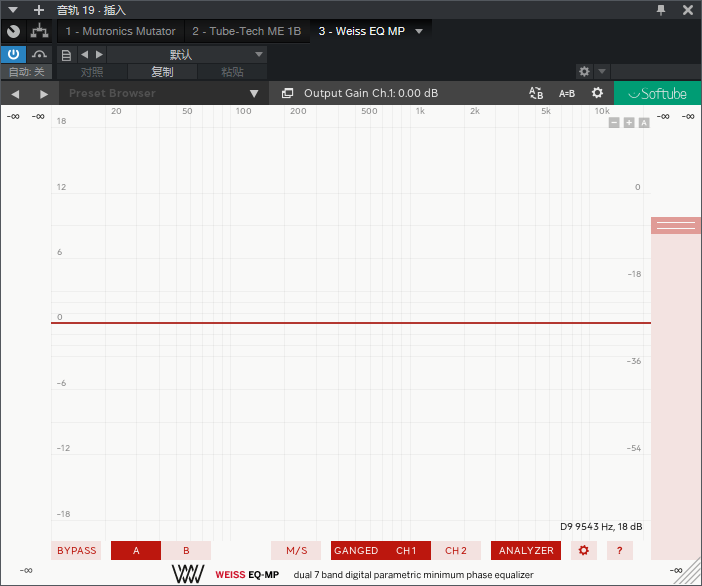This screenshot has width=702, height=586.
Task: Click the detach window icon
Action: (x=287, y=93)
